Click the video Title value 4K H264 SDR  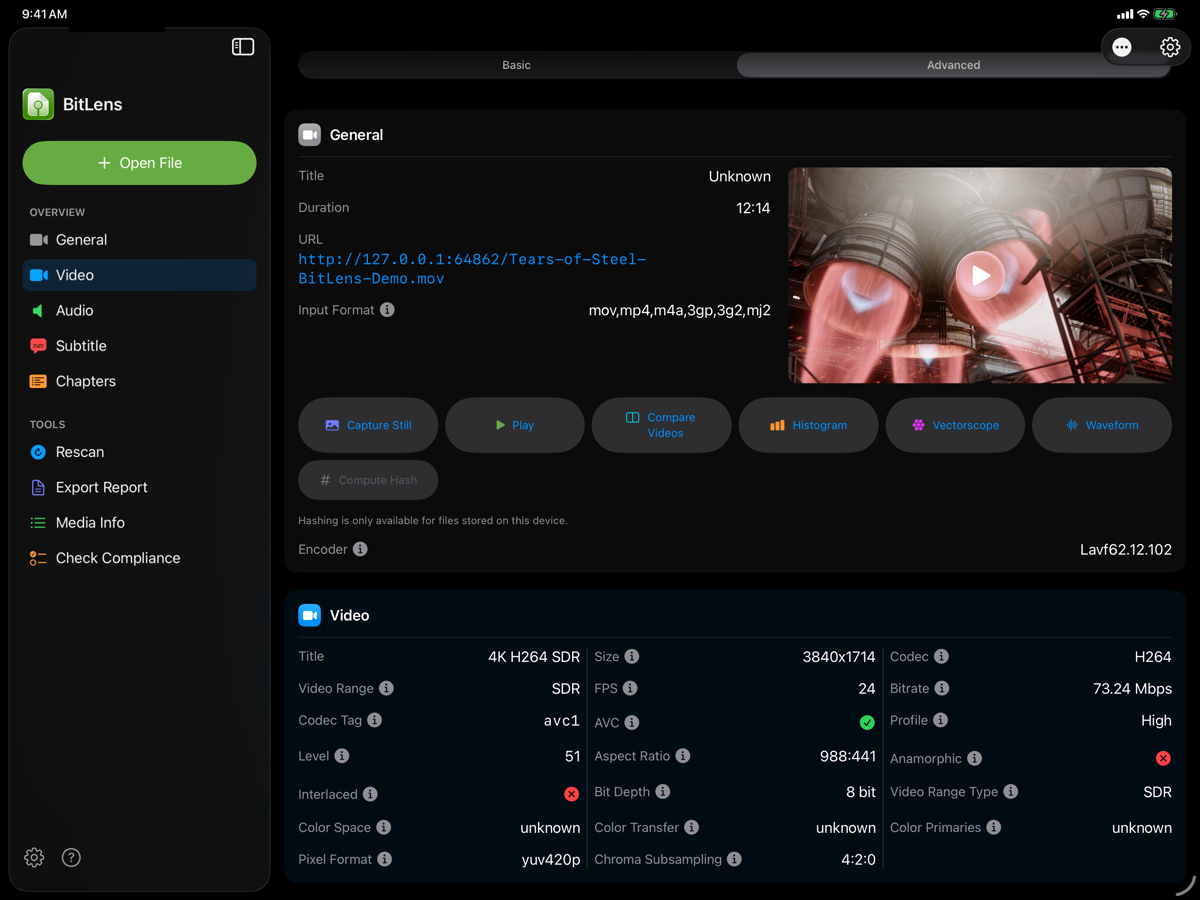pos(534,657)
